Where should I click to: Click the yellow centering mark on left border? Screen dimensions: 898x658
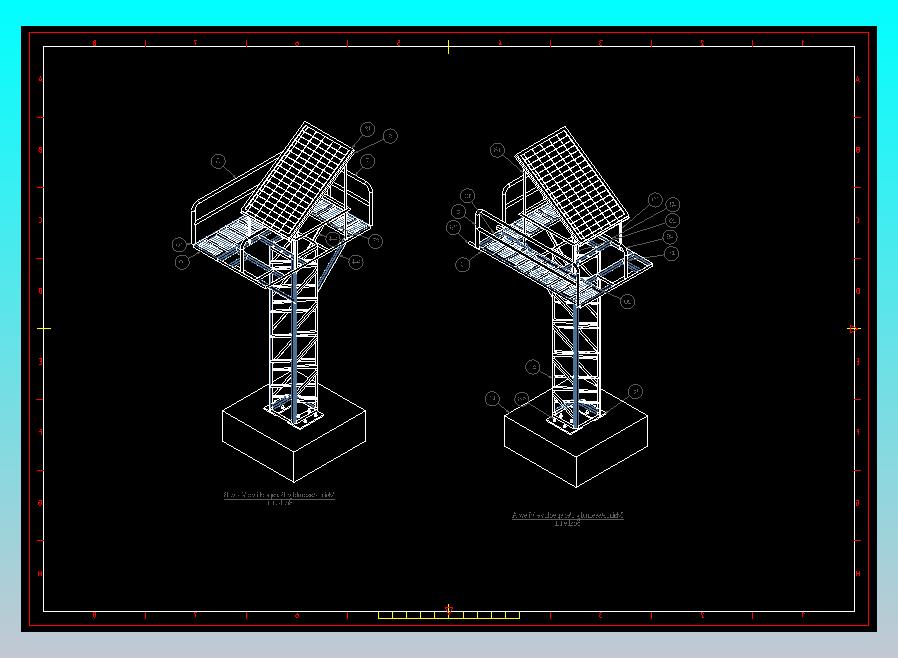44,329
